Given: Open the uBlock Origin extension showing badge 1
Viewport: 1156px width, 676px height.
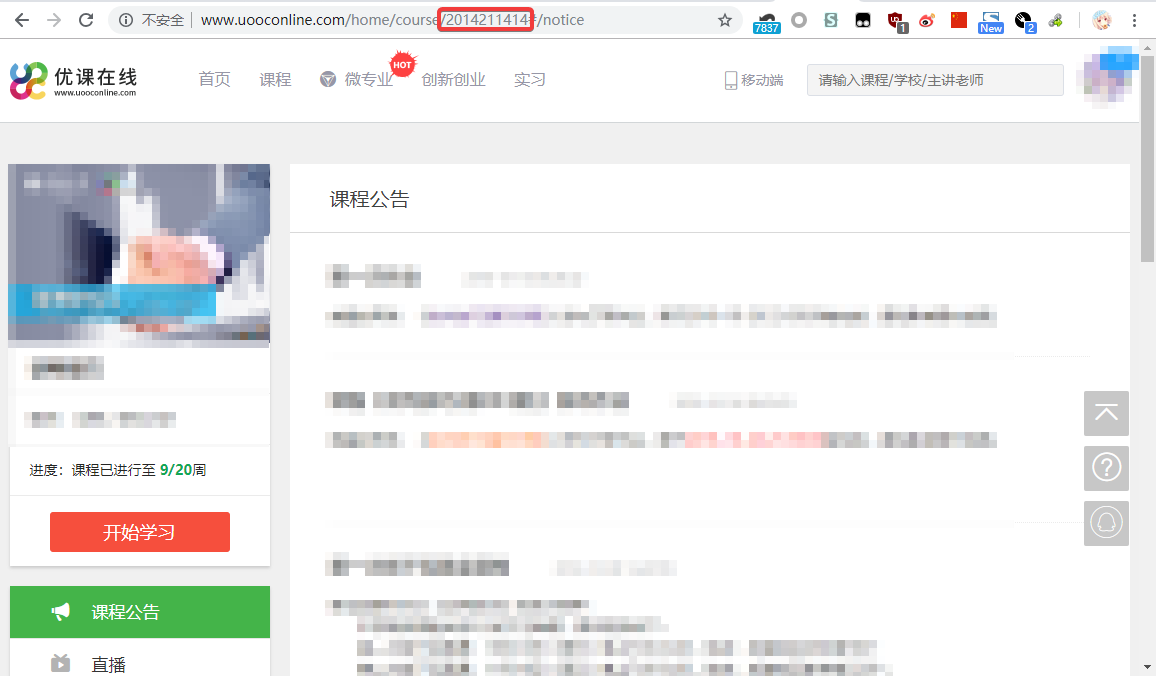Looking at the screenshot, I should click(894, 19).
